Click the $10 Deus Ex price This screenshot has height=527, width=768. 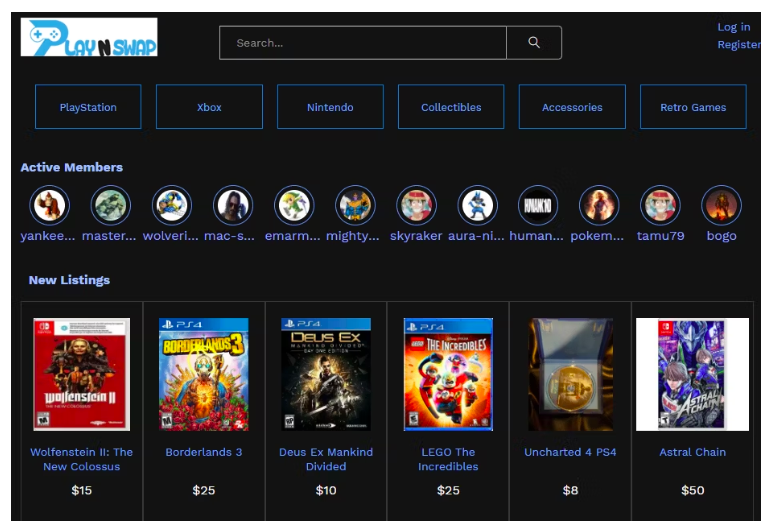(326, 490)
